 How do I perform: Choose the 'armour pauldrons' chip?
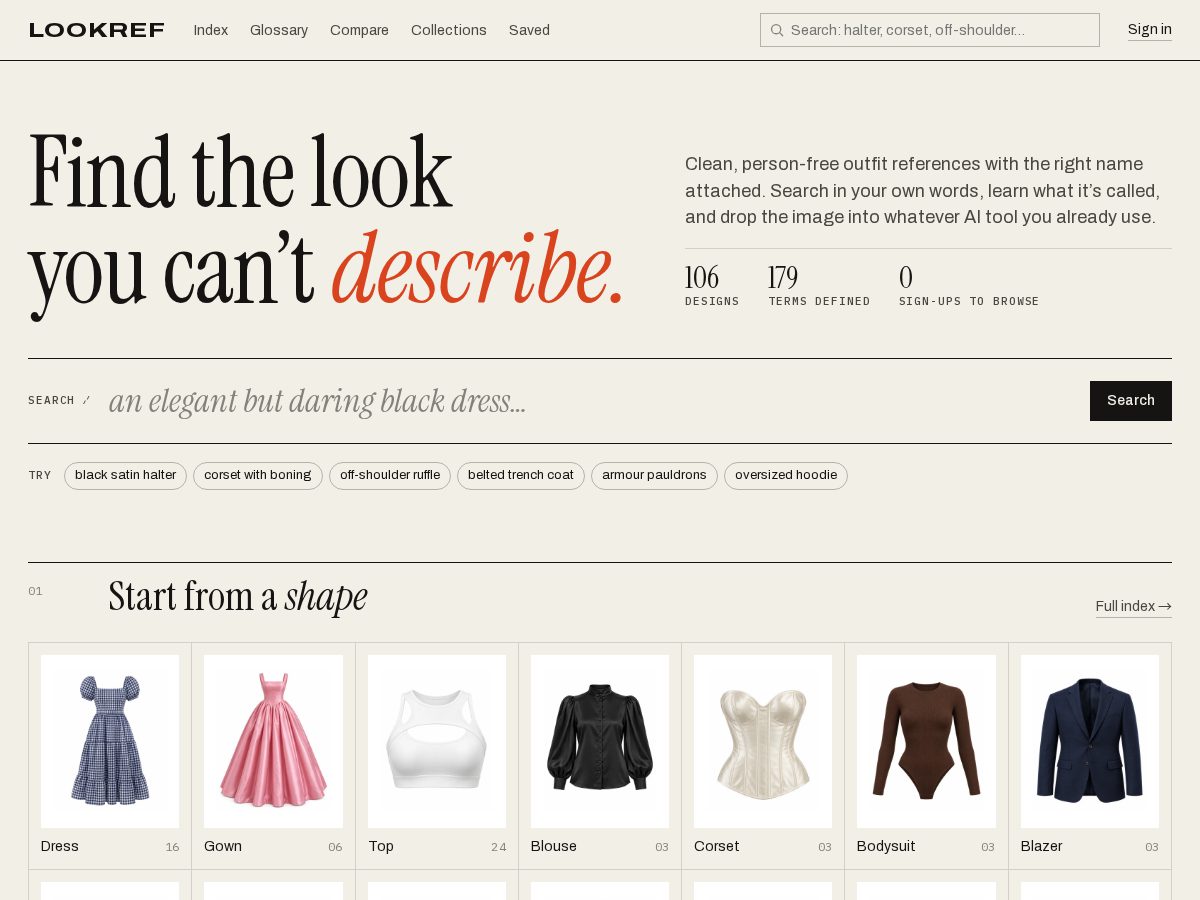click(x=654, y=476)
